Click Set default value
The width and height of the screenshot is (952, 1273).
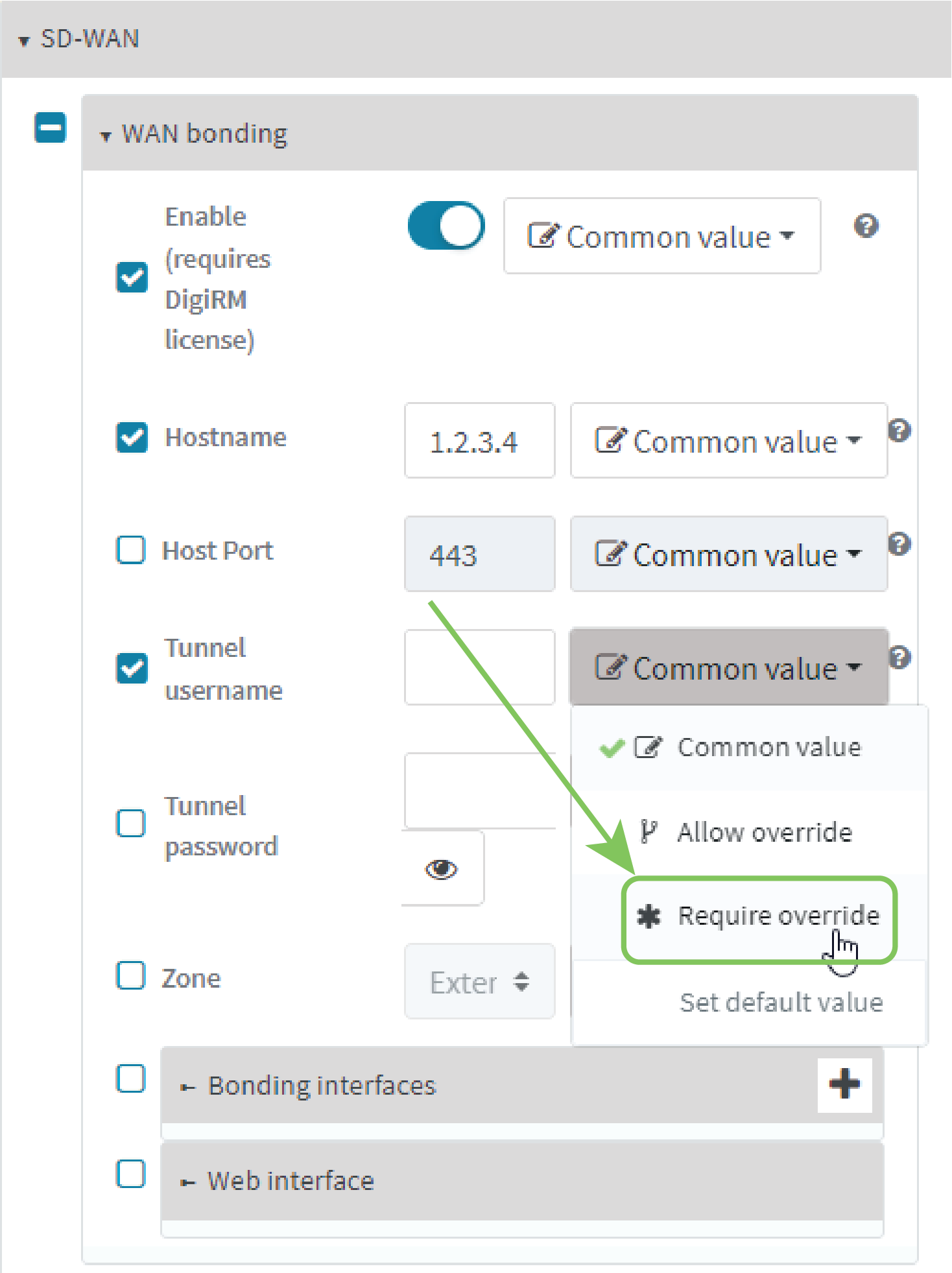[x=781, y=1003]
